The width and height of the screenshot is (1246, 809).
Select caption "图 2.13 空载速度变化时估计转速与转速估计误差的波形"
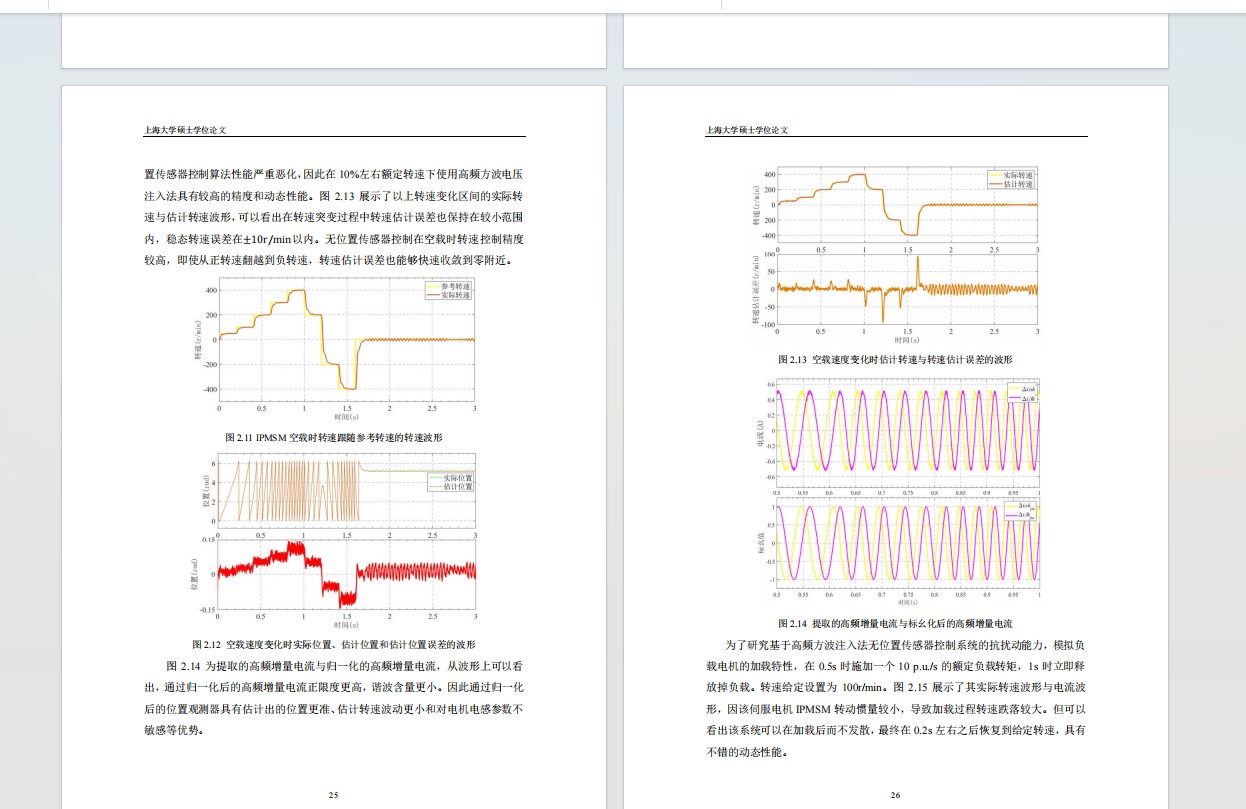(896, 359)
